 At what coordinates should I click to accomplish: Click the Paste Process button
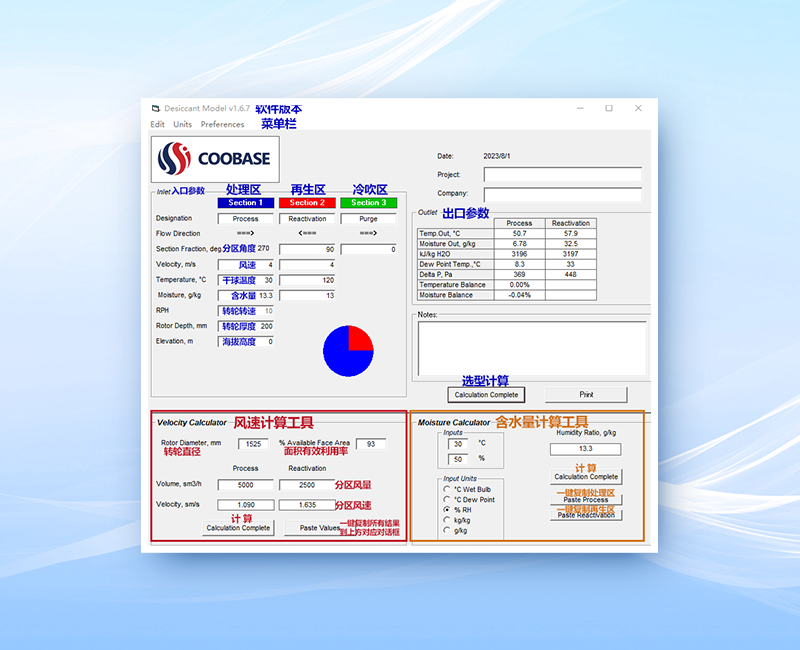pyautogui.click(x=586, y=499)
